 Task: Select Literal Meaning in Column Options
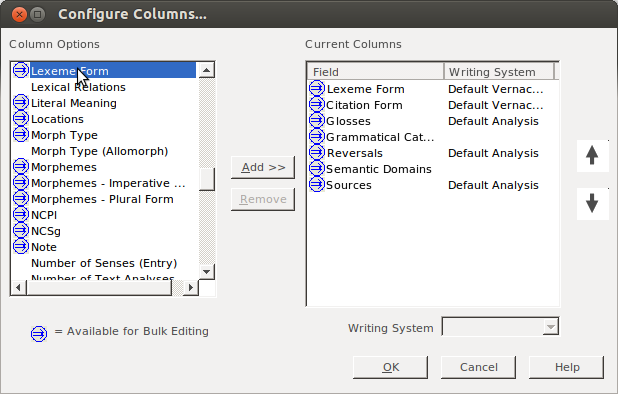pyautogui.click(x=74, y=103)
